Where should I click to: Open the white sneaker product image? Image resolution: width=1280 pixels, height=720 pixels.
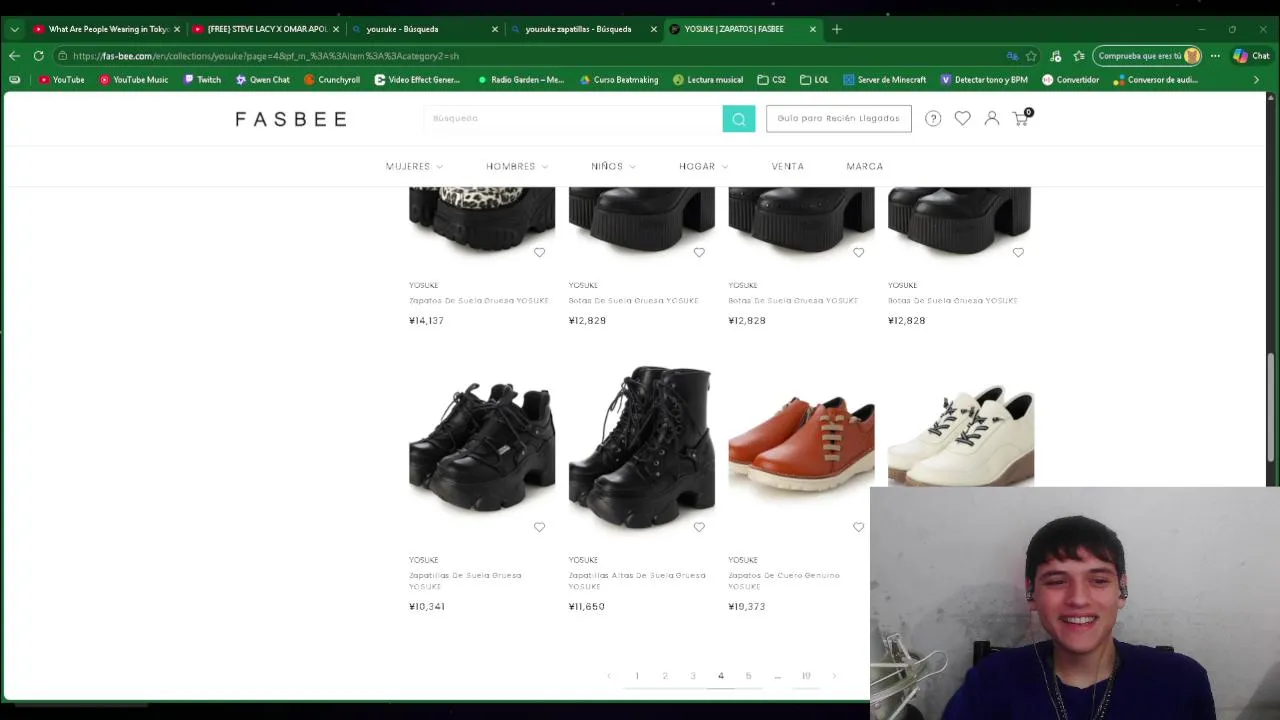coord(960,437)
